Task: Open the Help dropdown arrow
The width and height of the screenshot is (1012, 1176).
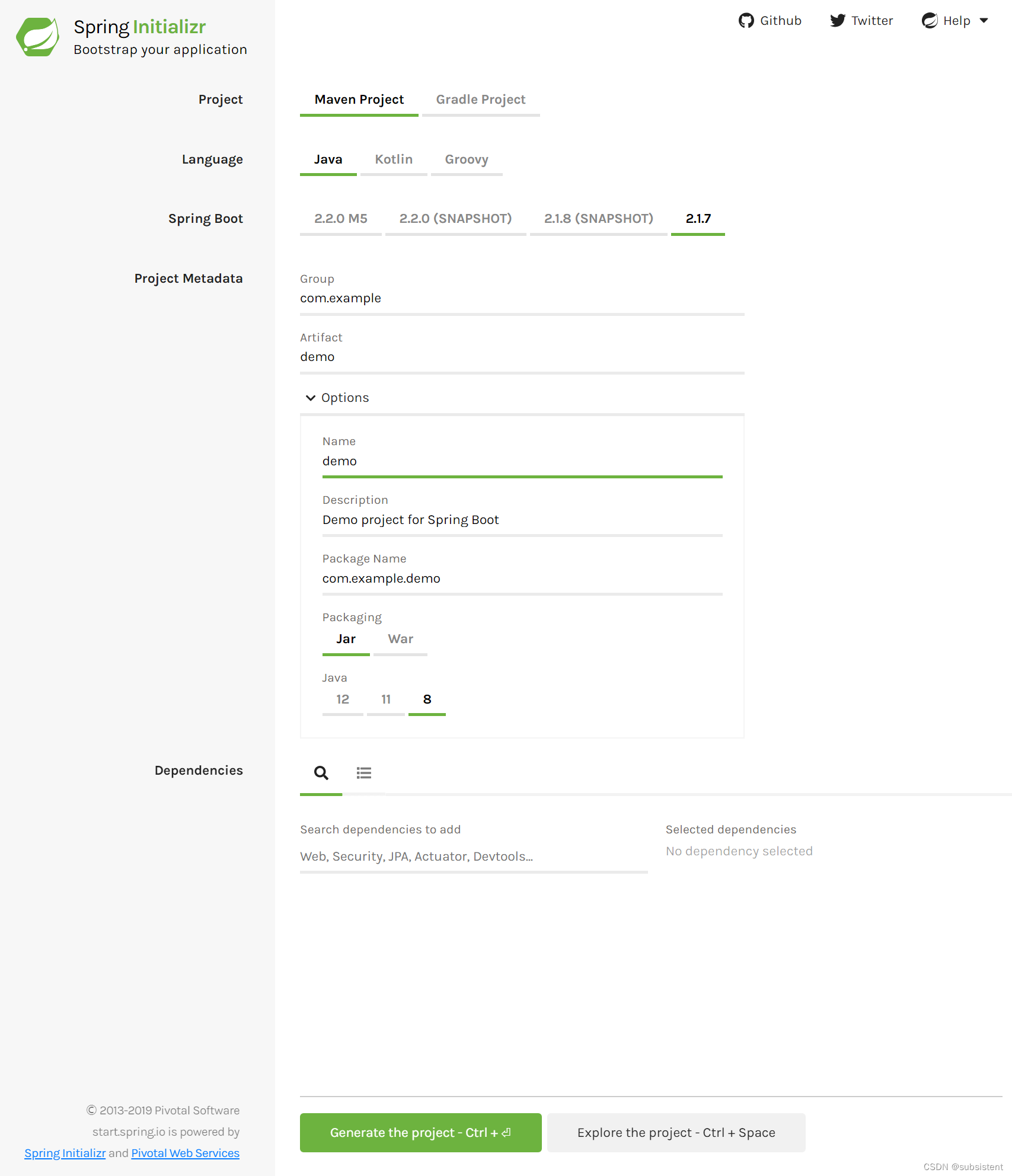Action: (983, 20)
